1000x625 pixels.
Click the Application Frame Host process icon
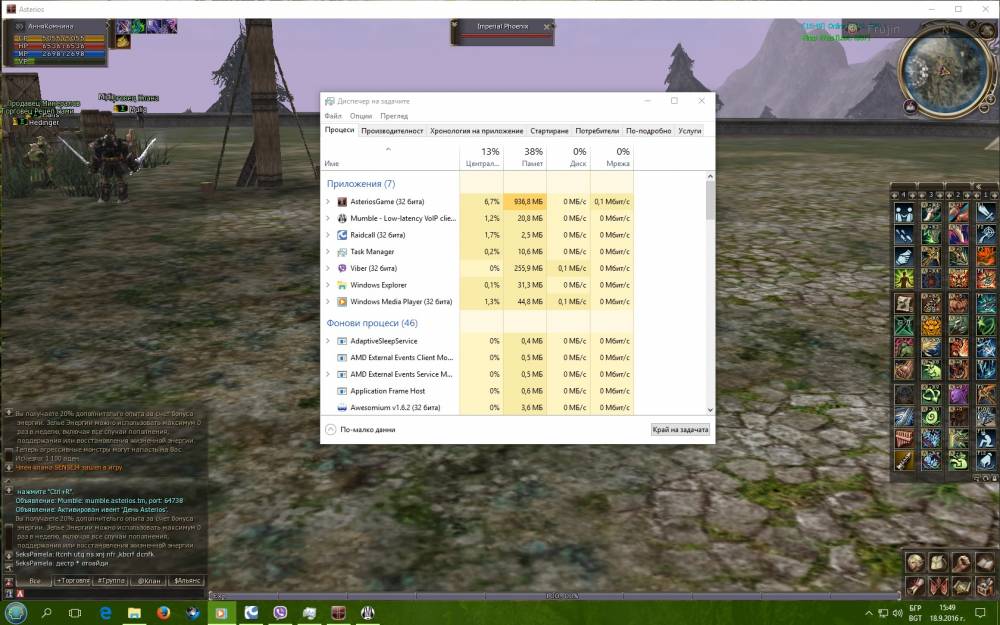click(342, 391)
